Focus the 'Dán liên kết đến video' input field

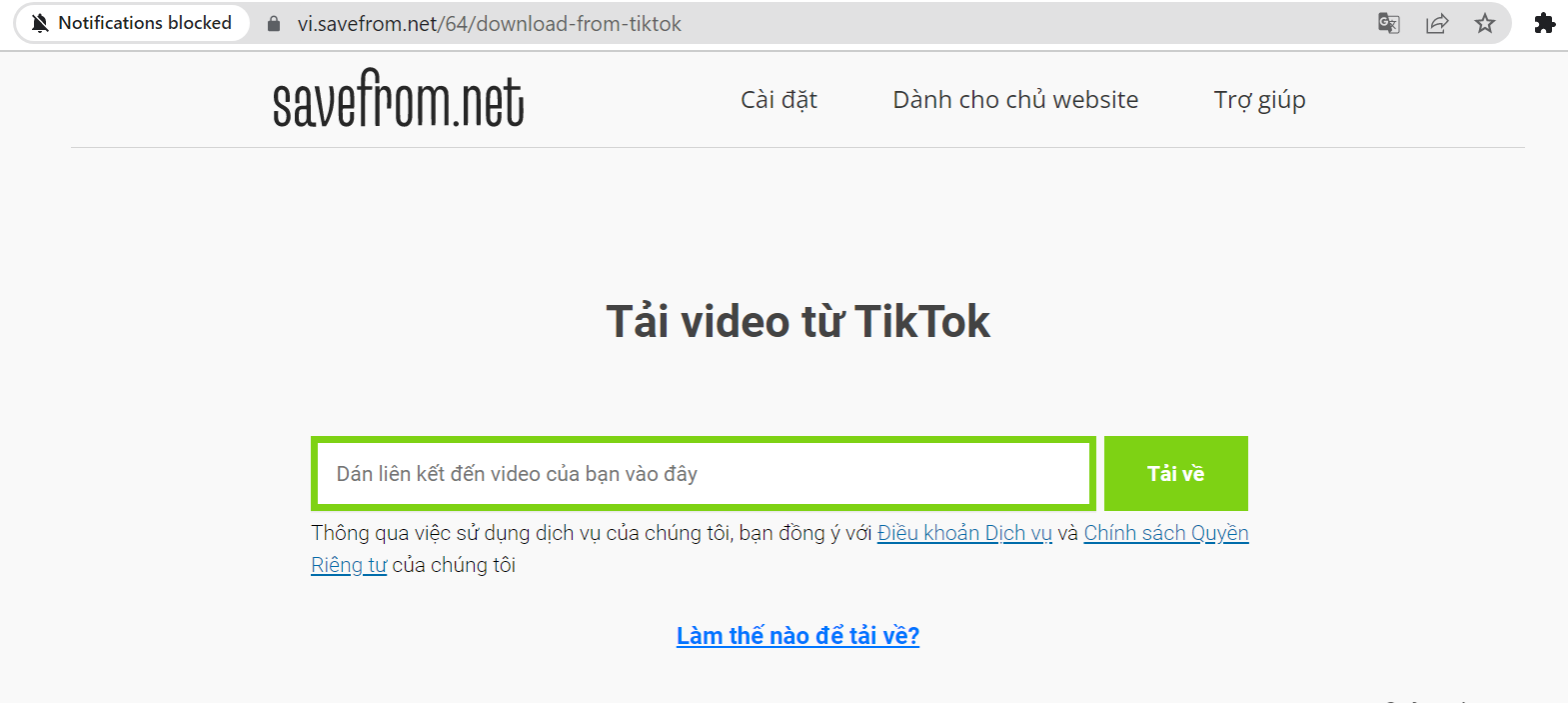click(x=704, y=473)
